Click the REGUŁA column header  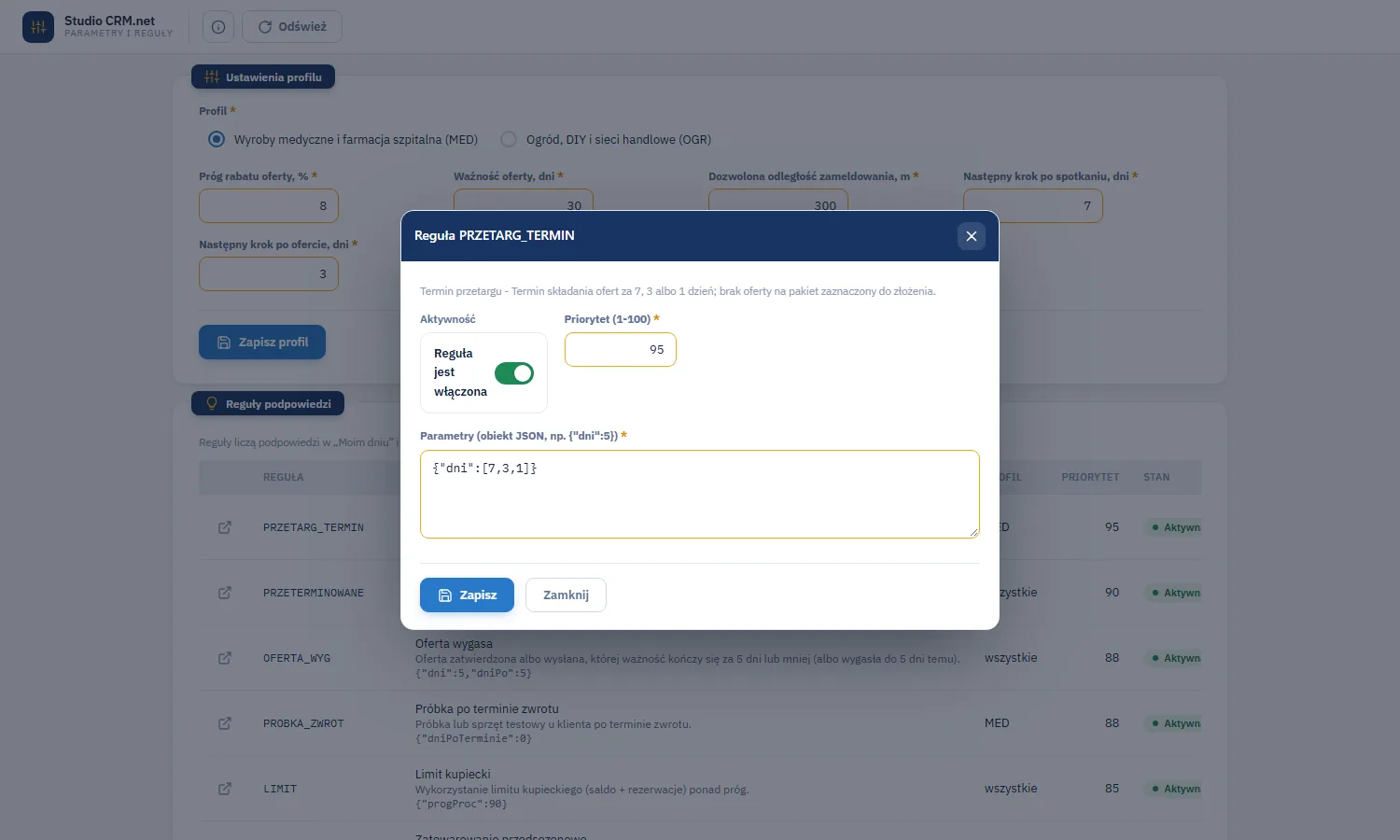coord(283,477)
